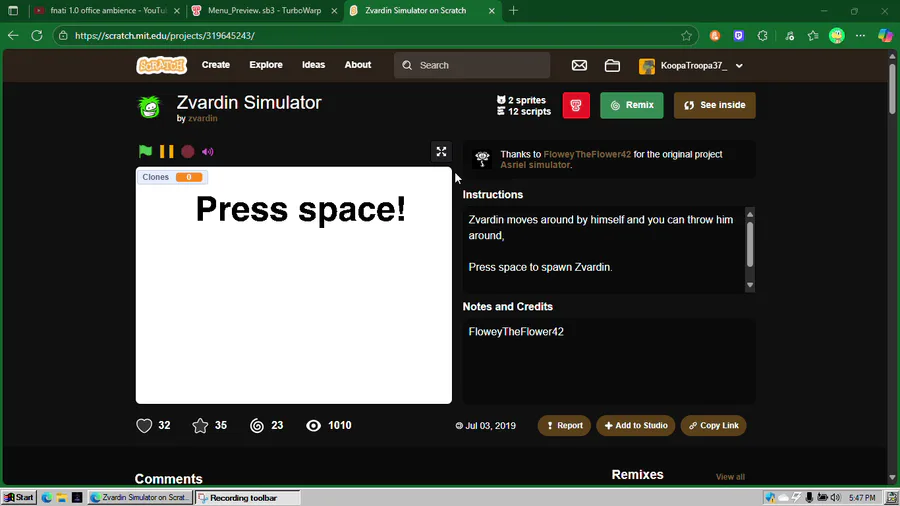Image resolution: width=900 pixels, height=506 pixels.
Task: Open the Copilot icon
Action: [x=885, y=36]
